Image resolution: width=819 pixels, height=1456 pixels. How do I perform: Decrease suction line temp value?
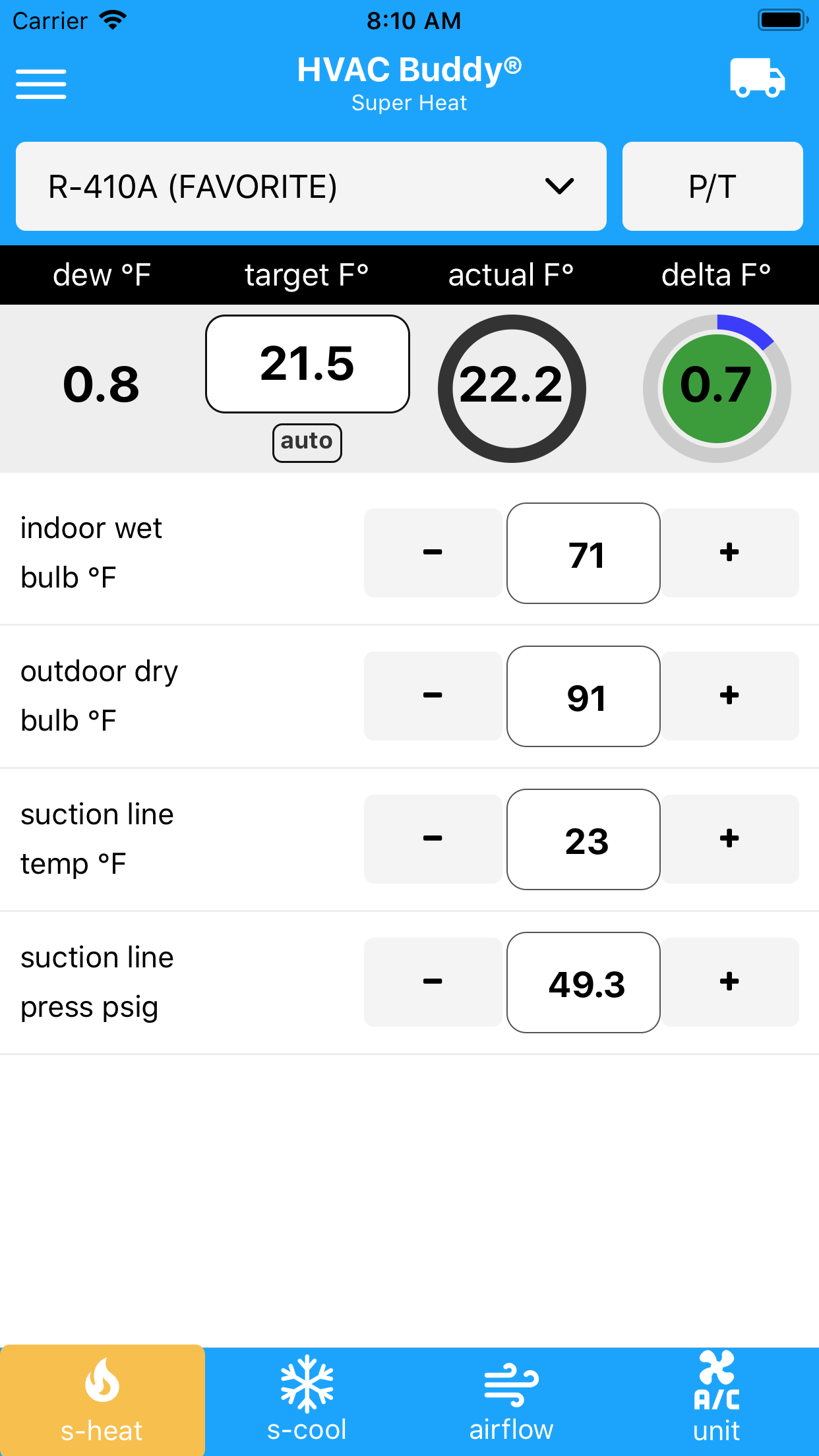tap(433, 839)
